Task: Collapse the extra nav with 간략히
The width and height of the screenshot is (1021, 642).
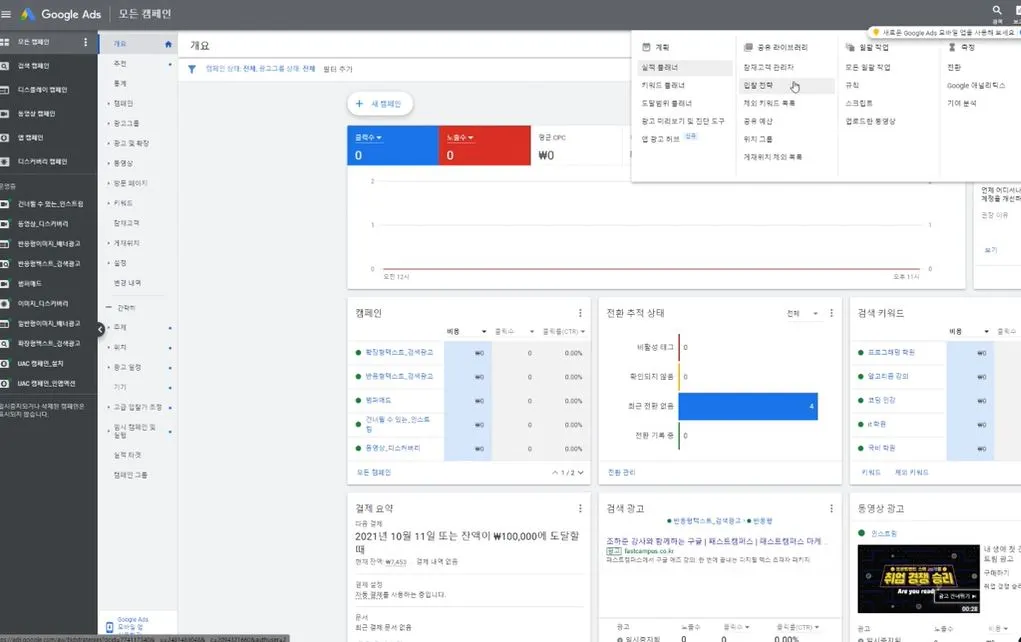Action: [x=126, y=308]
